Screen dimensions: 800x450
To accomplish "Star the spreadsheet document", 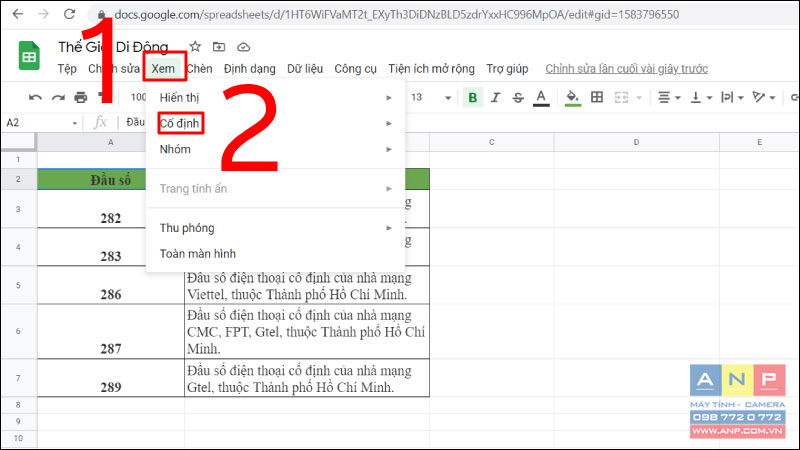I will tap(195, 46).
